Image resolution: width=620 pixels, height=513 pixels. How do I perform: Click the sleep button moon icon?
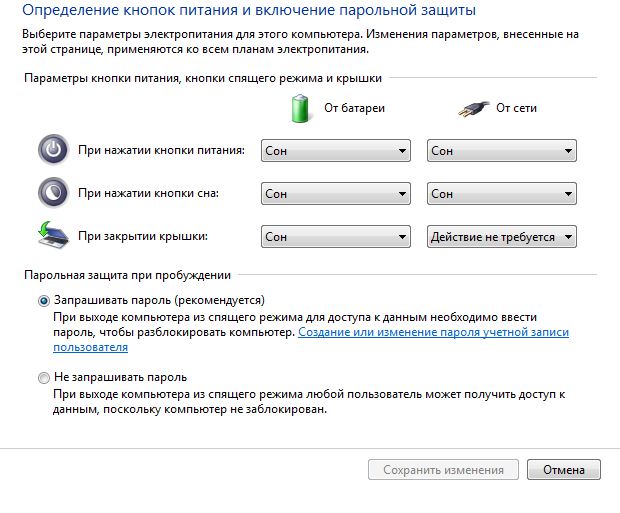pyautogui.click(x=52, y=193)
